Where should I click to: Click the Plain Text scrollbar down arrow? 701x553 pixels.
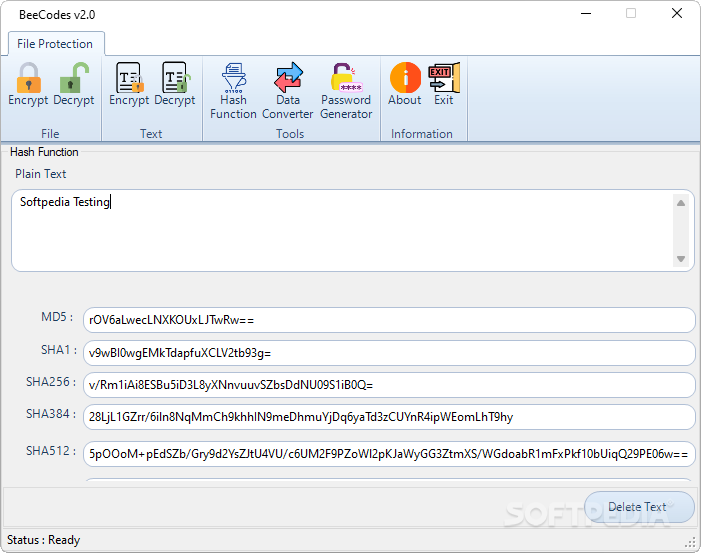click(x=681, y=259)
